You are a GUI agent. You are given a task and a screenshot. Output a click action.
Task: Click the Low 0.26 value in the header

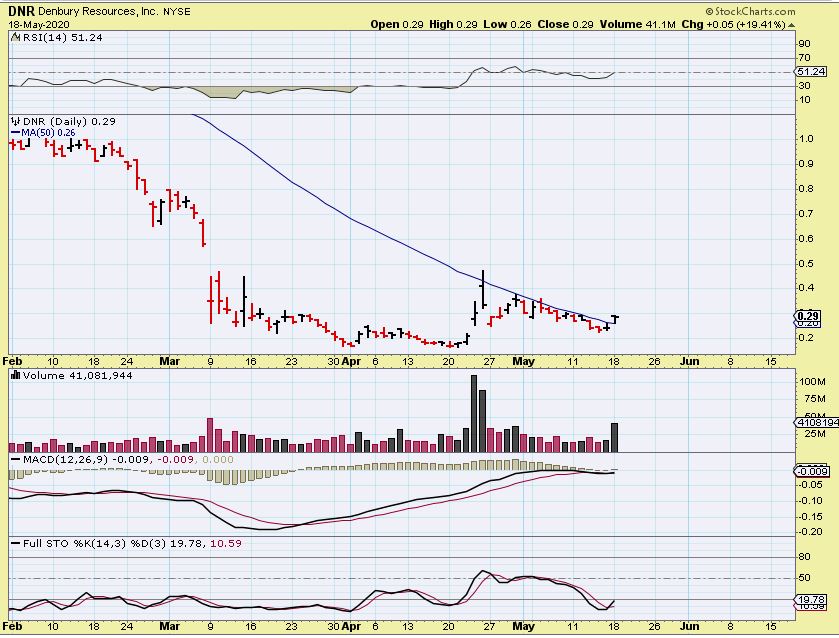(x=507, y=25)
